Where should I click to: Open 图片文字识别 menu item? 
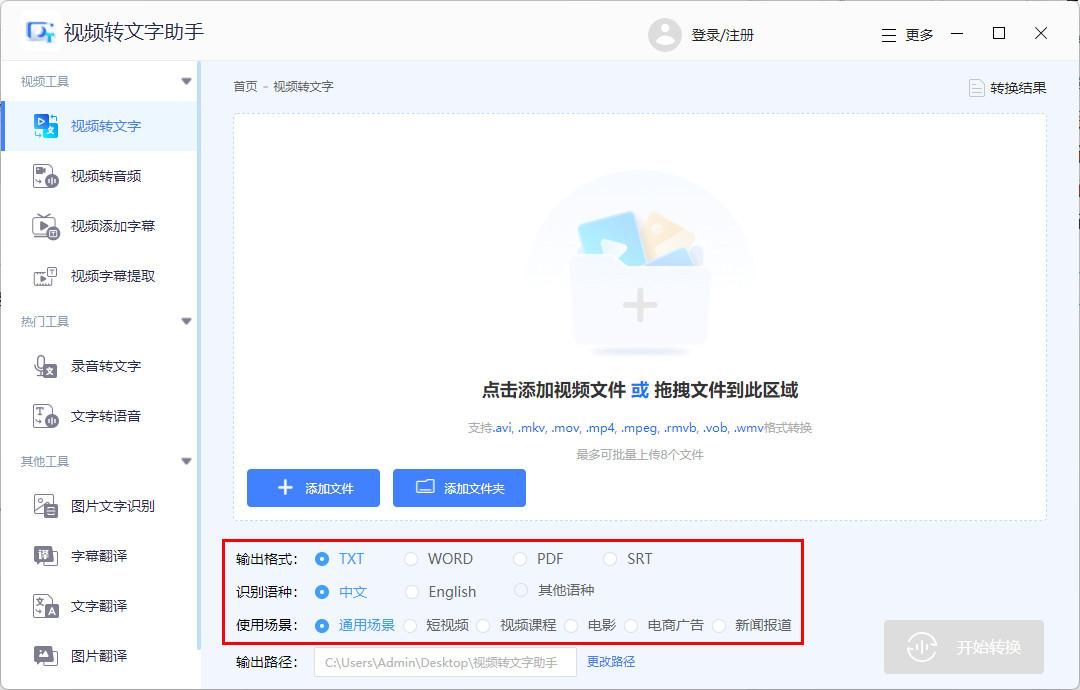pyautogui.click(x=99, y=506)
